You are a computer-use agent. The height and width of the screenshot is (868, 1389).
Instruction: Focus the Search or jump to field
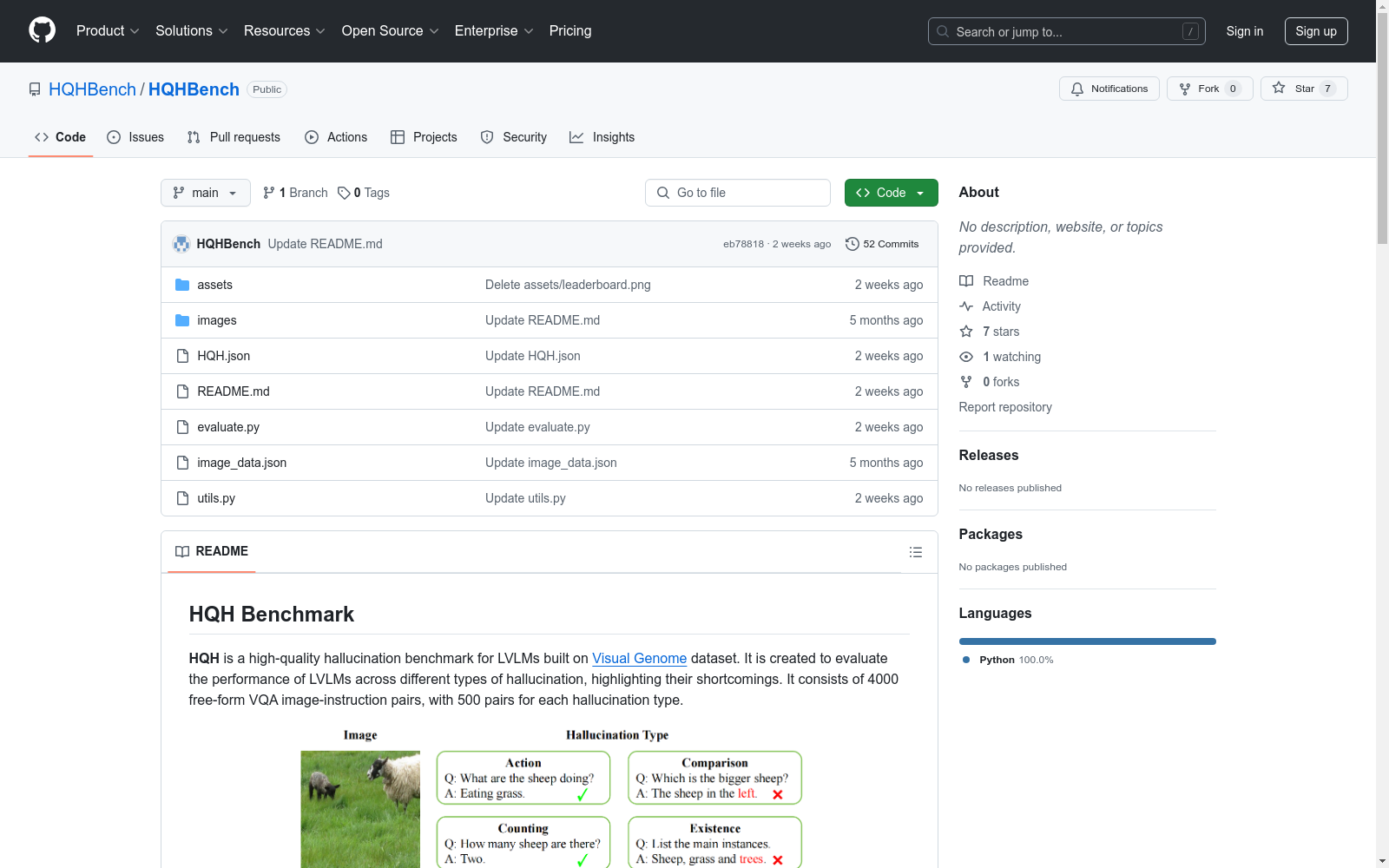click(x=1066, y=31)
